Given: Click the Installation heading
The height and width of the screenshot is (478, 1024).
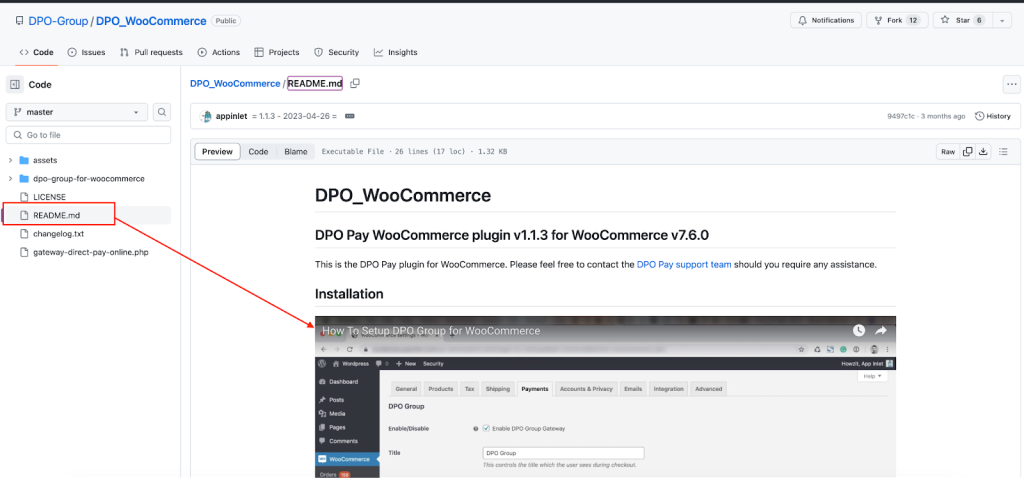Looking at the screenshot, I should (x=349, y=294).
